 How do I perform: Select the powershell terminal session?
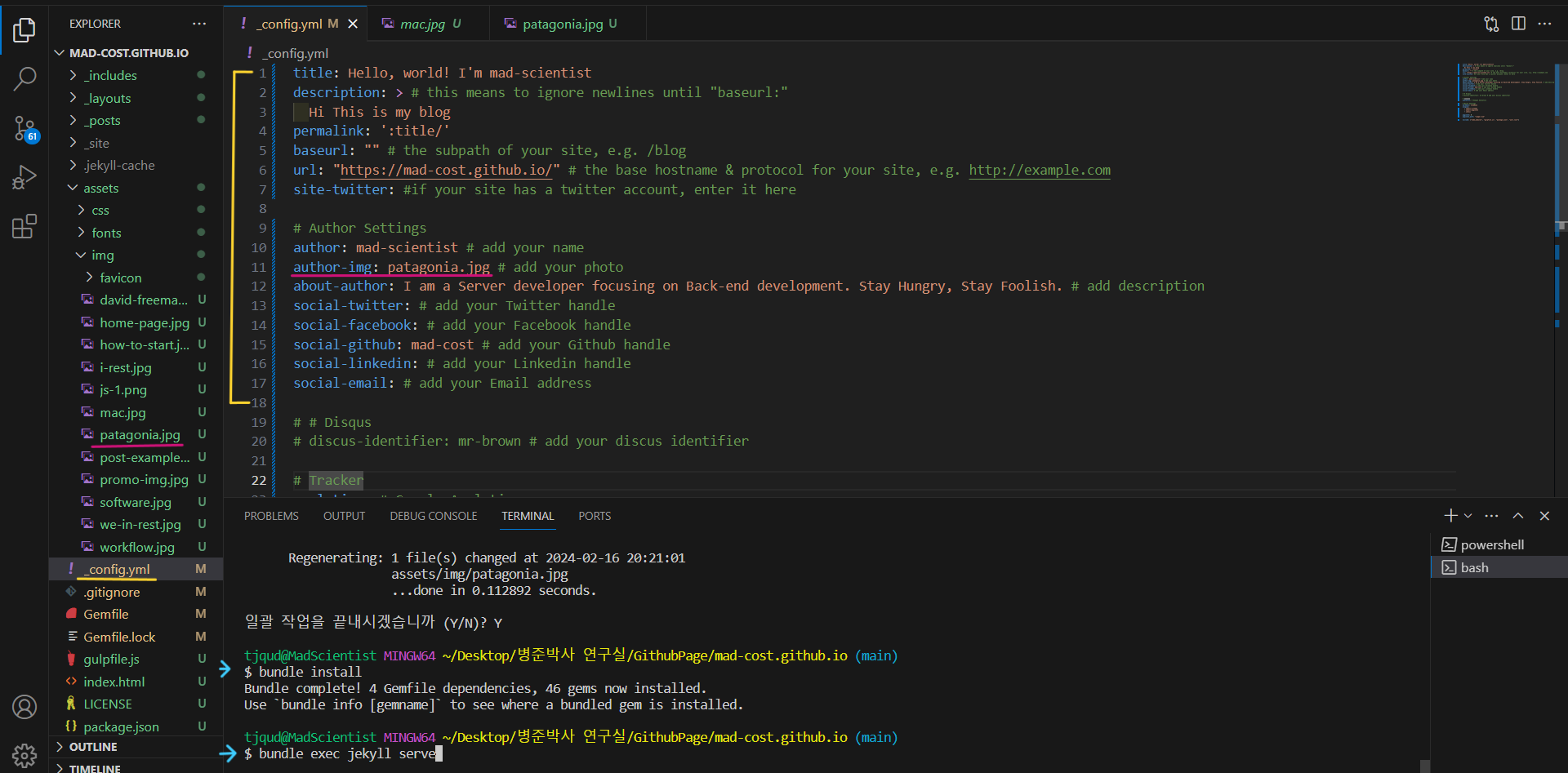(x=1491, y=545)
